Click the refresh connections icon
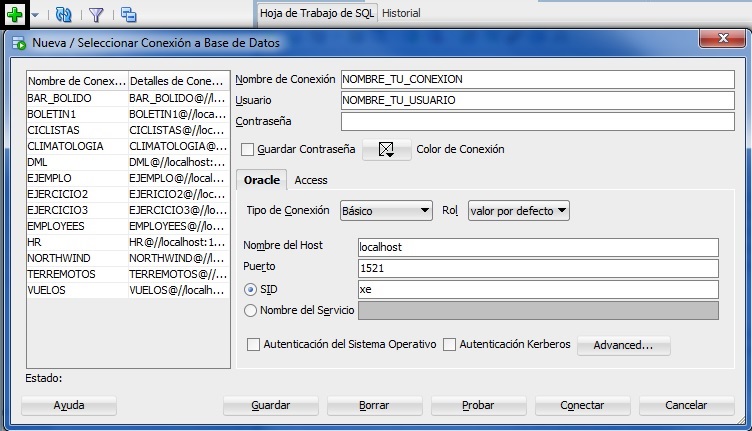752x431 pixels. (x=63, y=15)
